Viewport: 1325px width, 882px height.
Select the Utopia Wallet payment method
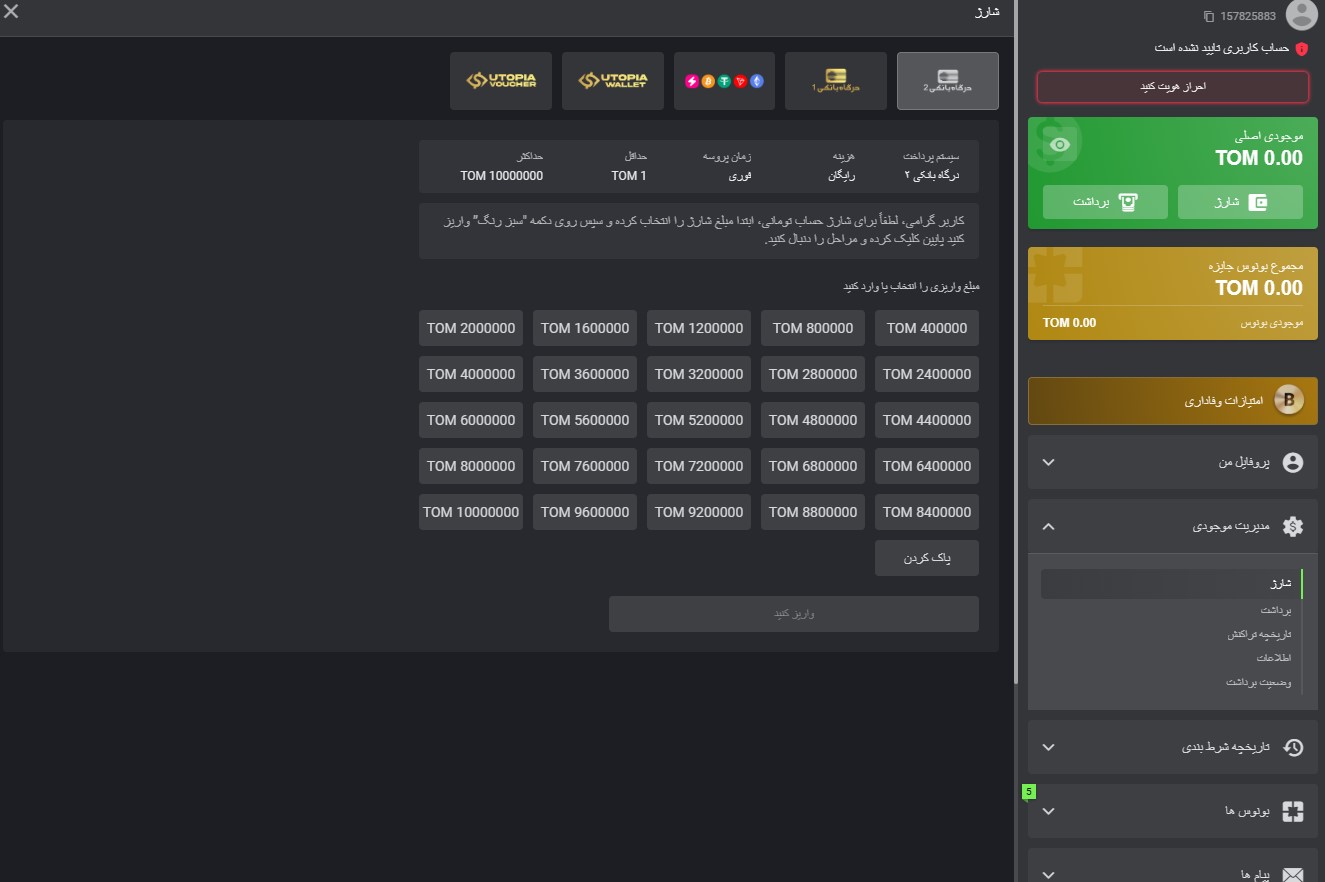point(613,81)
